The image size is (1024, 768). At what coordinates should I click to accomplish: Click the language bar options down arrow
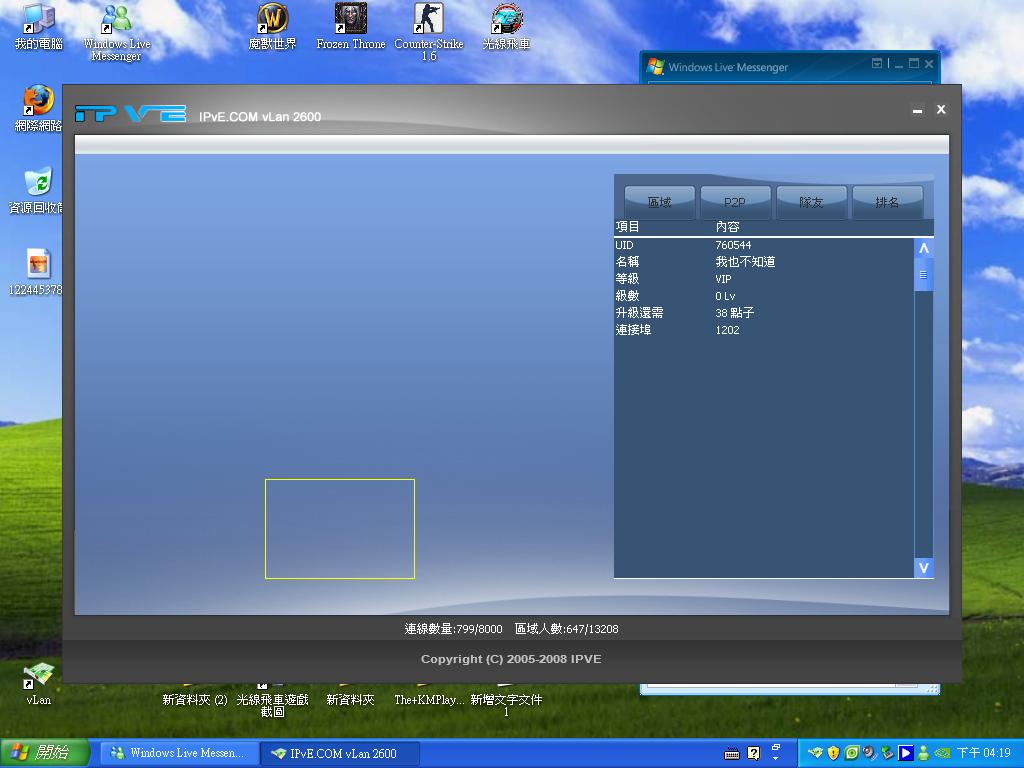point(776,759)
